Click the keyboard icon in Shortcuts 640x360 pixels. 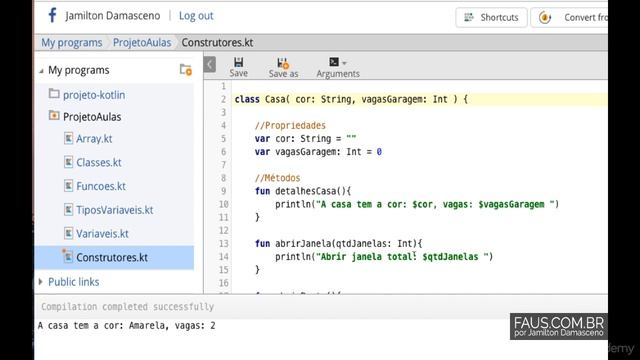pyautogui.click(x=469, y=17)
